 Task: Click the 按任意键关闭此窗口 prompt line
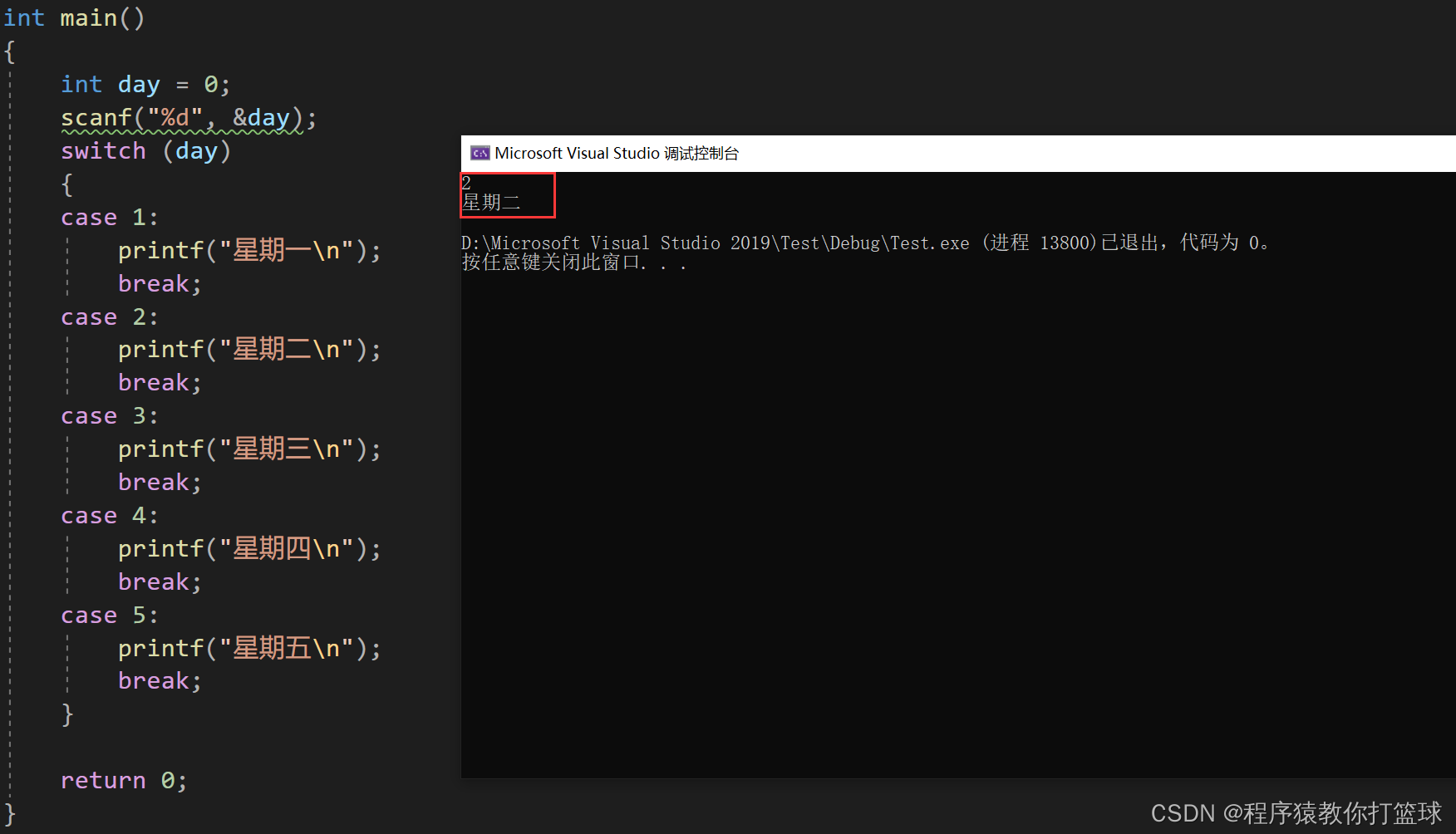pyautogui.click(x=573, y=262)
